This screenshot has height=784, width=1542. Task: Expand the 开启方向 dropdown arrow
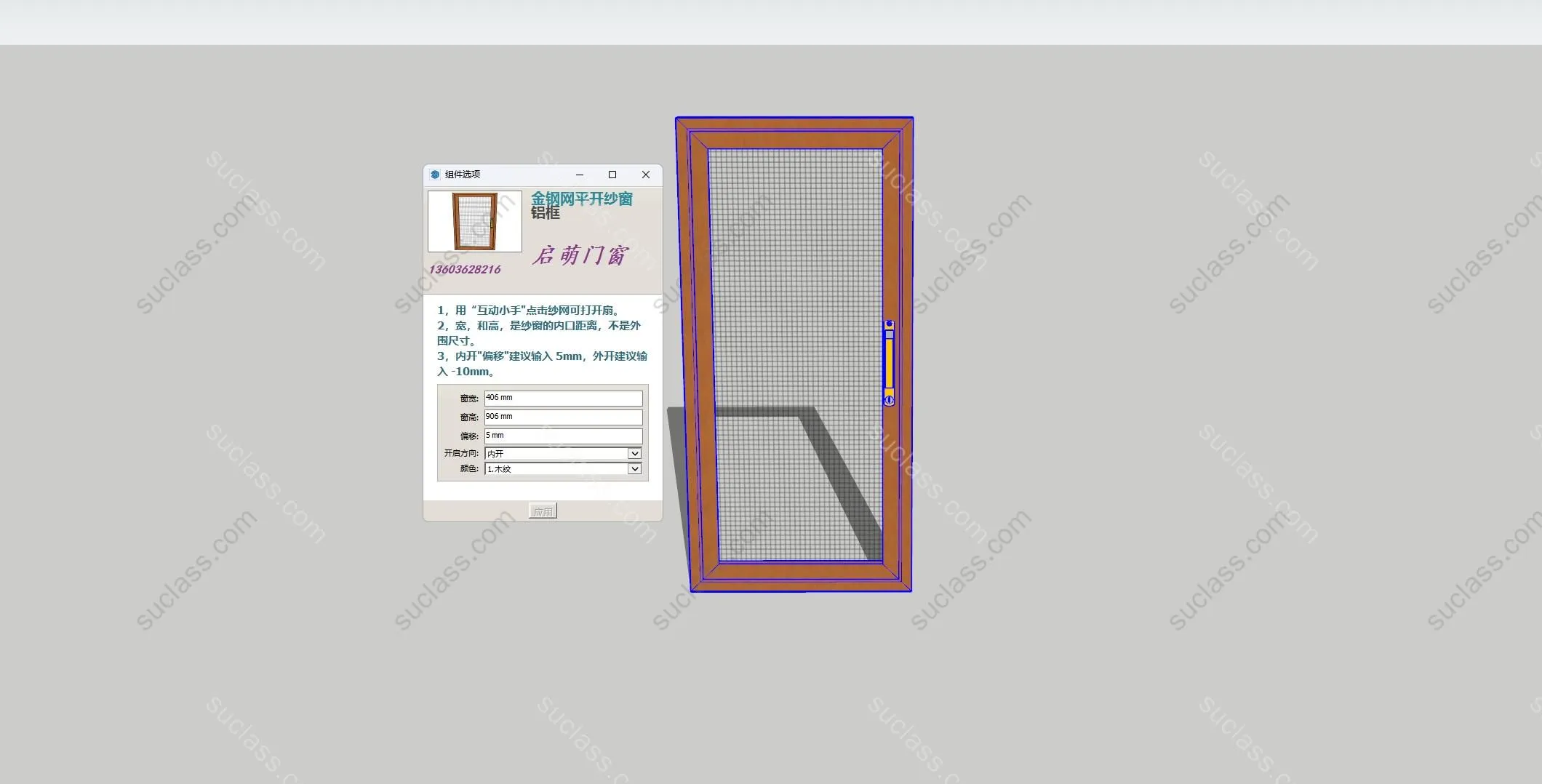point(634,454)
